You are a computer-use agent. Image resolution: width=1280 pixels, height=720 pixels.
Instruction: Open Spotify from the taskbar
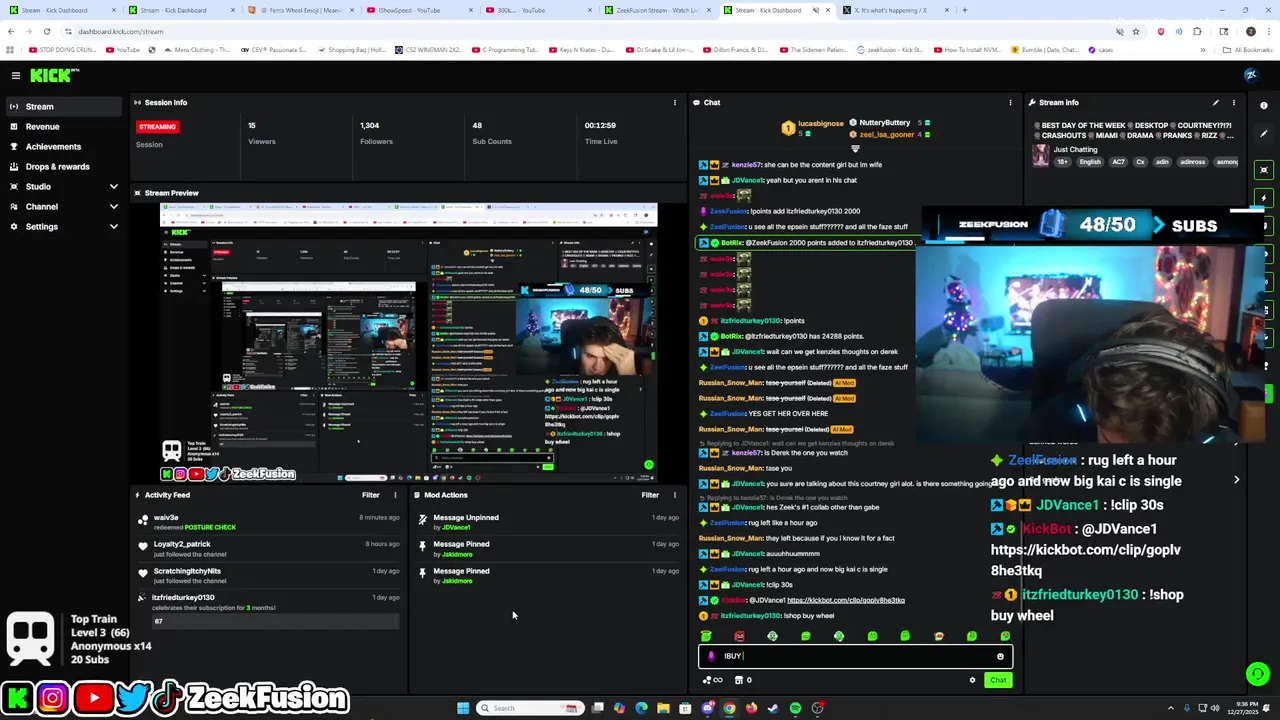[x=795, y=708]
